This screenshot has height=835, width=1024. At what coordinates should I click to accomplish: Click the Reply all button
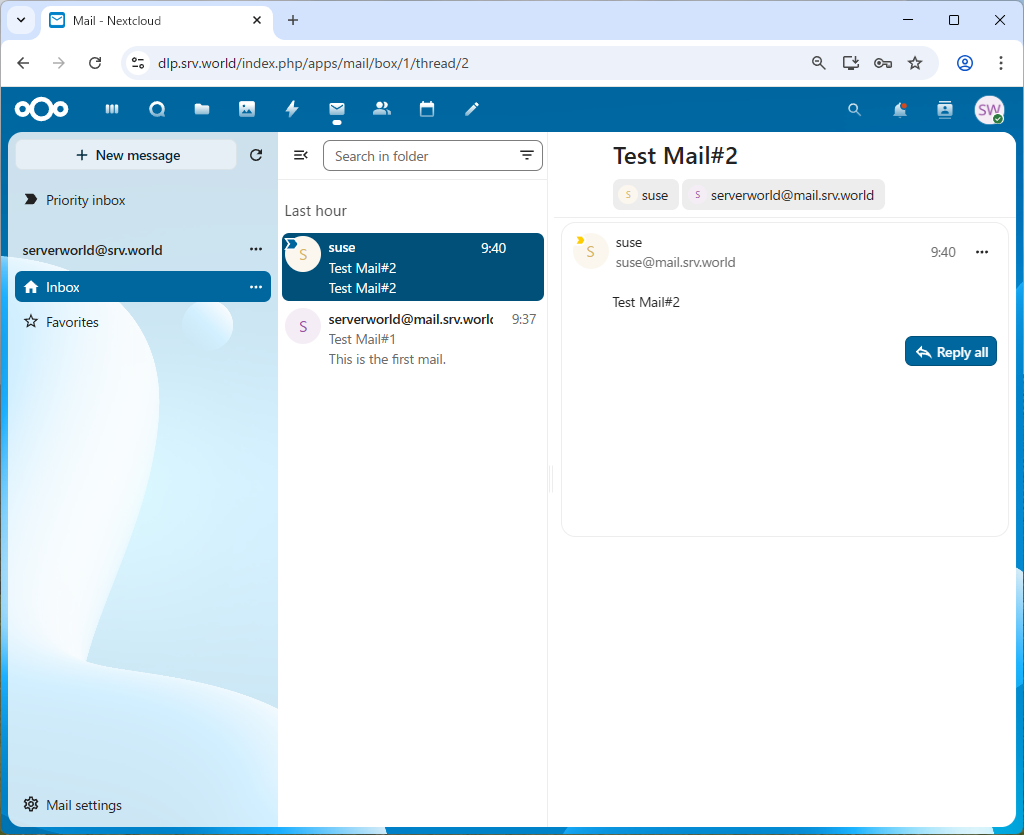click(x=951, y=352)
